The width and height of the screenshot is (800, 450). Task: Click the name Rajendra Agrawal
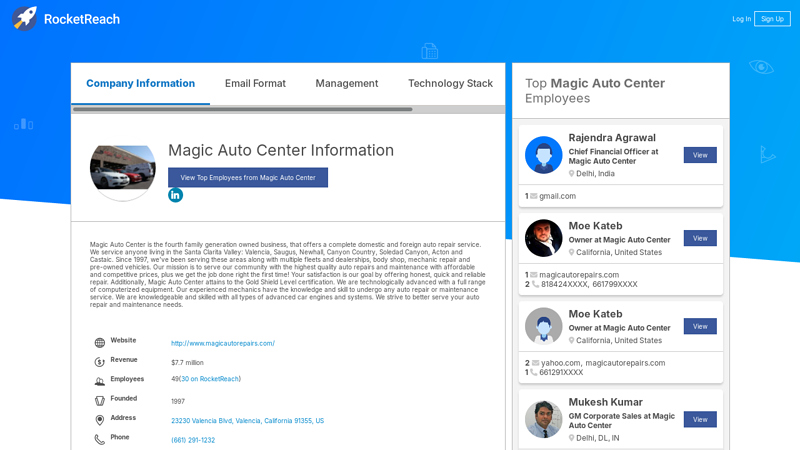point(612,138)
